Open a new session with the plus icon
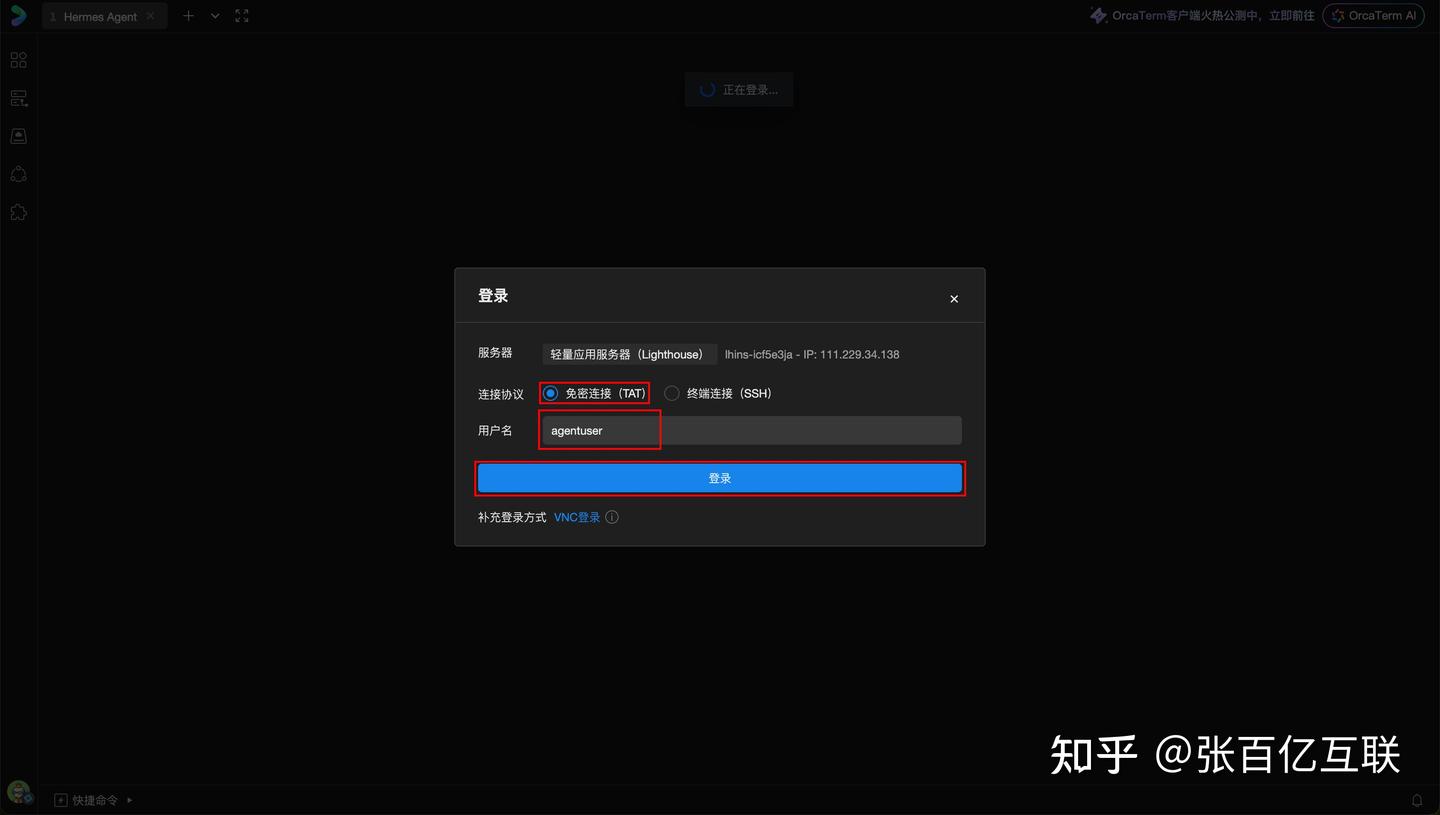The width and height of the screenshot is (1440, 815). (188, 15)
